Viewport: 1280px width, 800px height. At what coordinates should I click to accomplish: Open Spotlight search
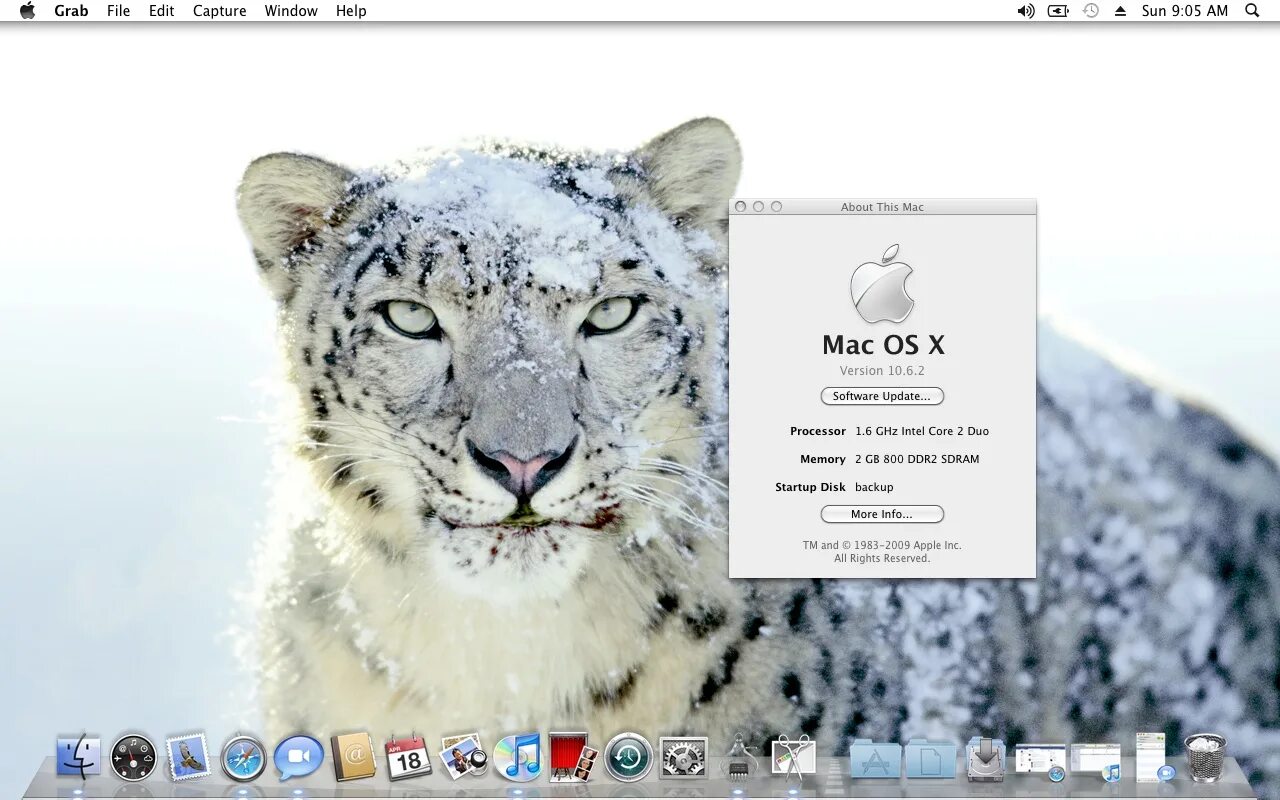point(1251,11)
